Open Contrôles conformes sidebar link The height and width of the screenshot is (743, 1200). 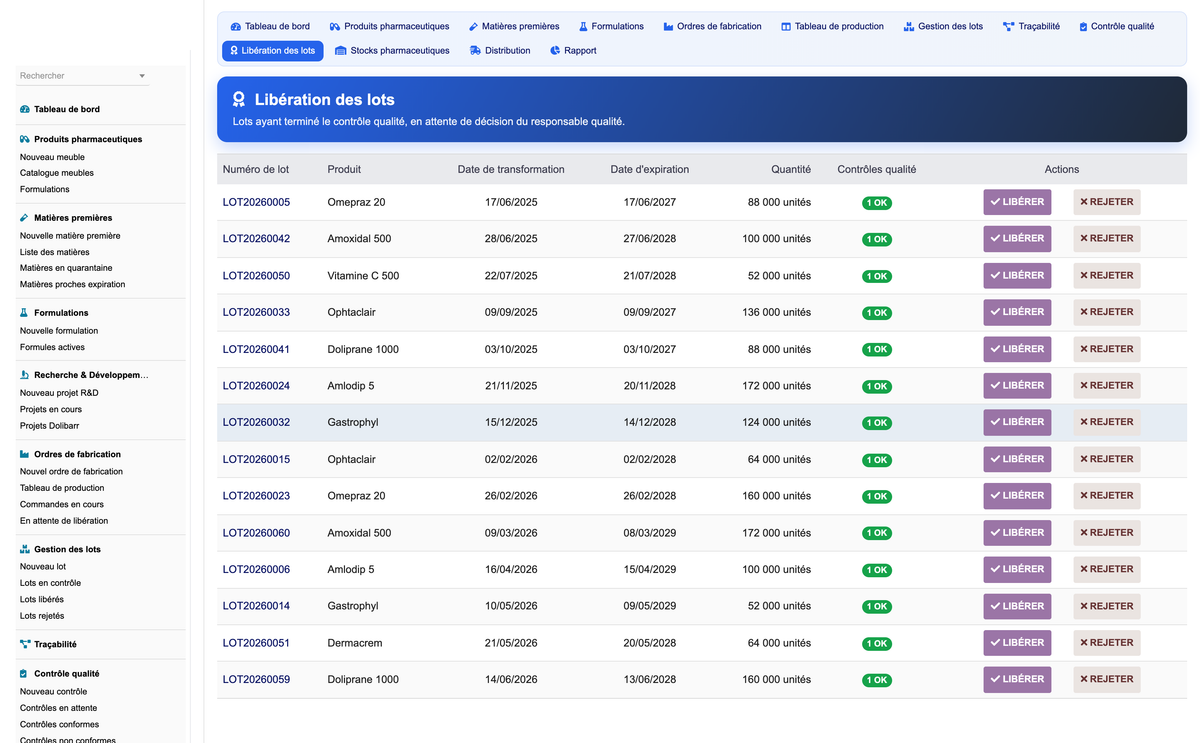(59, 725)
